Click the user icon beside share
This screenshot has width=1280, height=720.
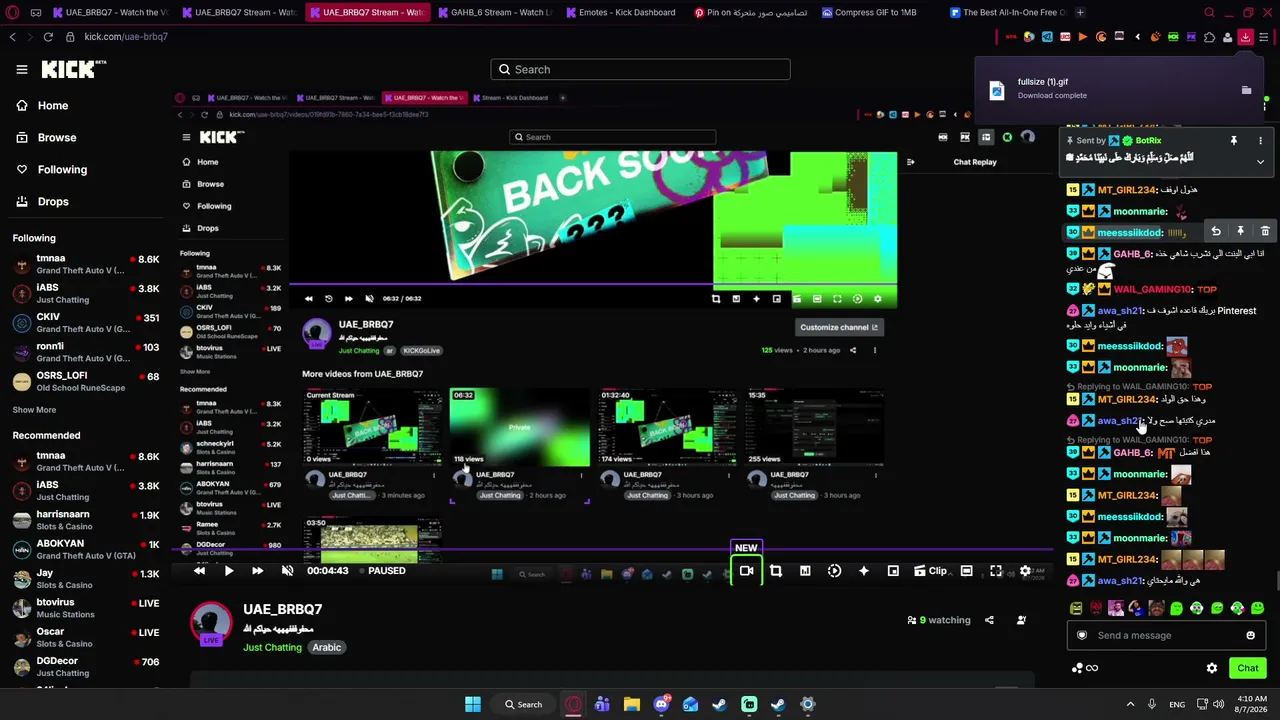(x=1021, y=620)
